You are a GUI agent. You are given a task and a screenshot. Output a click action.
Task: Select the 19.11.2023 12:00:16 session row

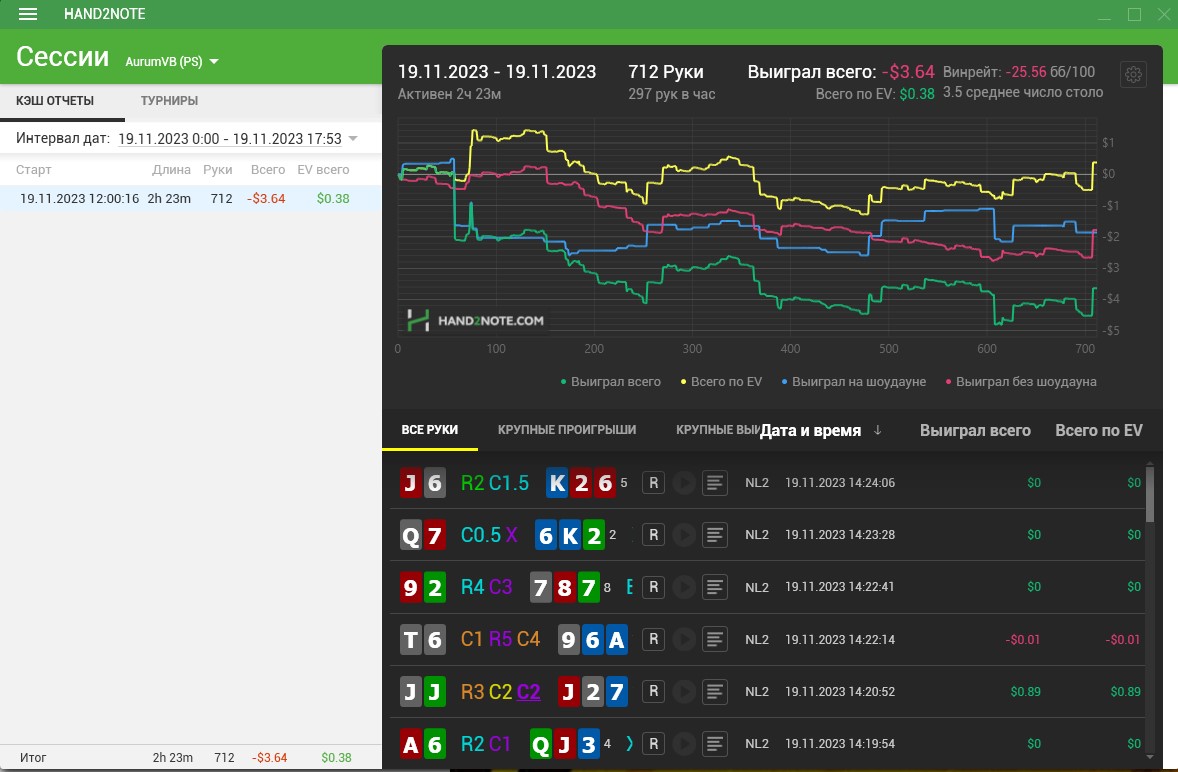pyautogui.click(x=191, y=198)
